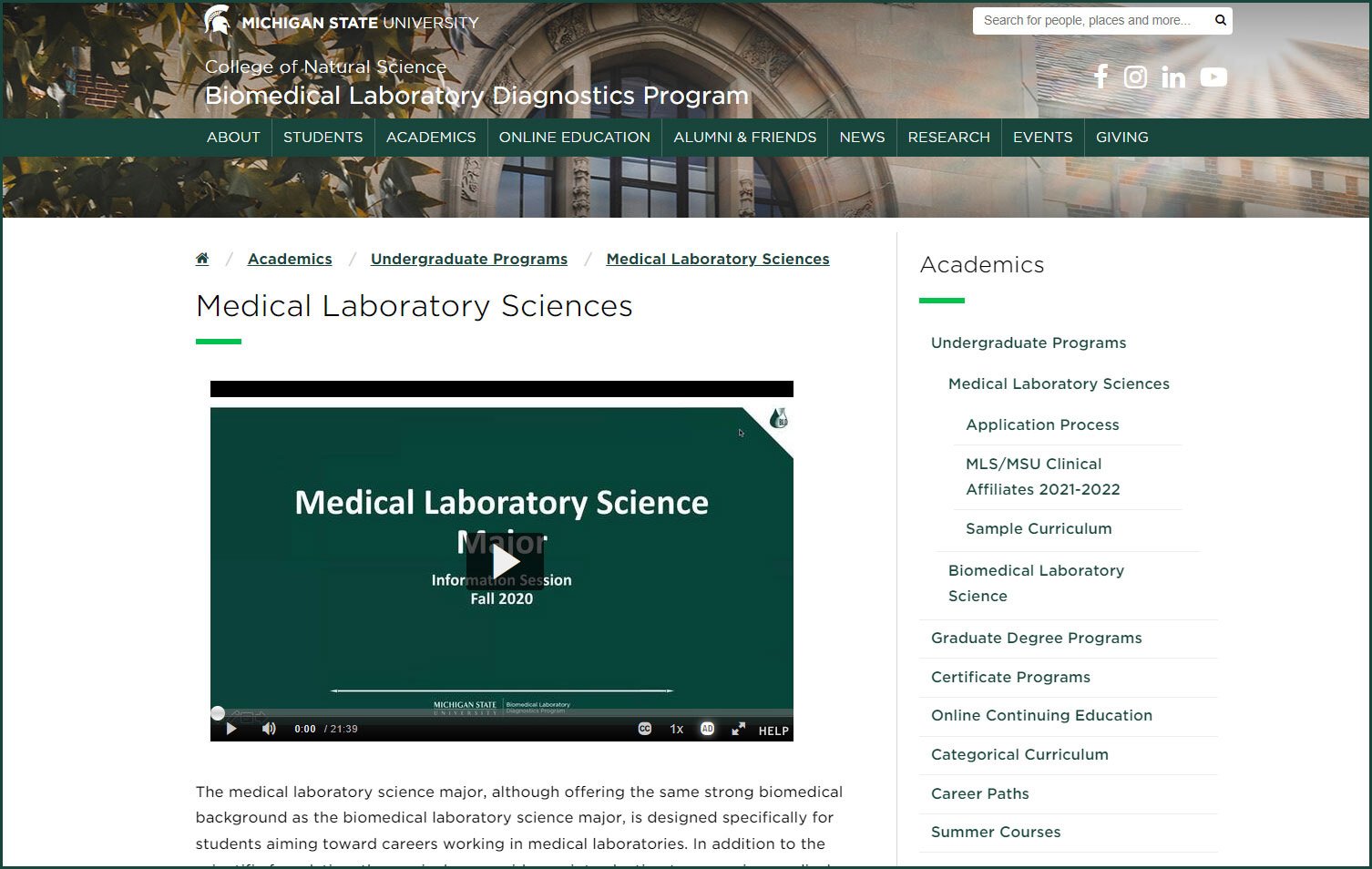Select Medical Laboratory Sciences in sidebar
The height and width of the screenshot is (869, 1372).
tap(1059, 383)
